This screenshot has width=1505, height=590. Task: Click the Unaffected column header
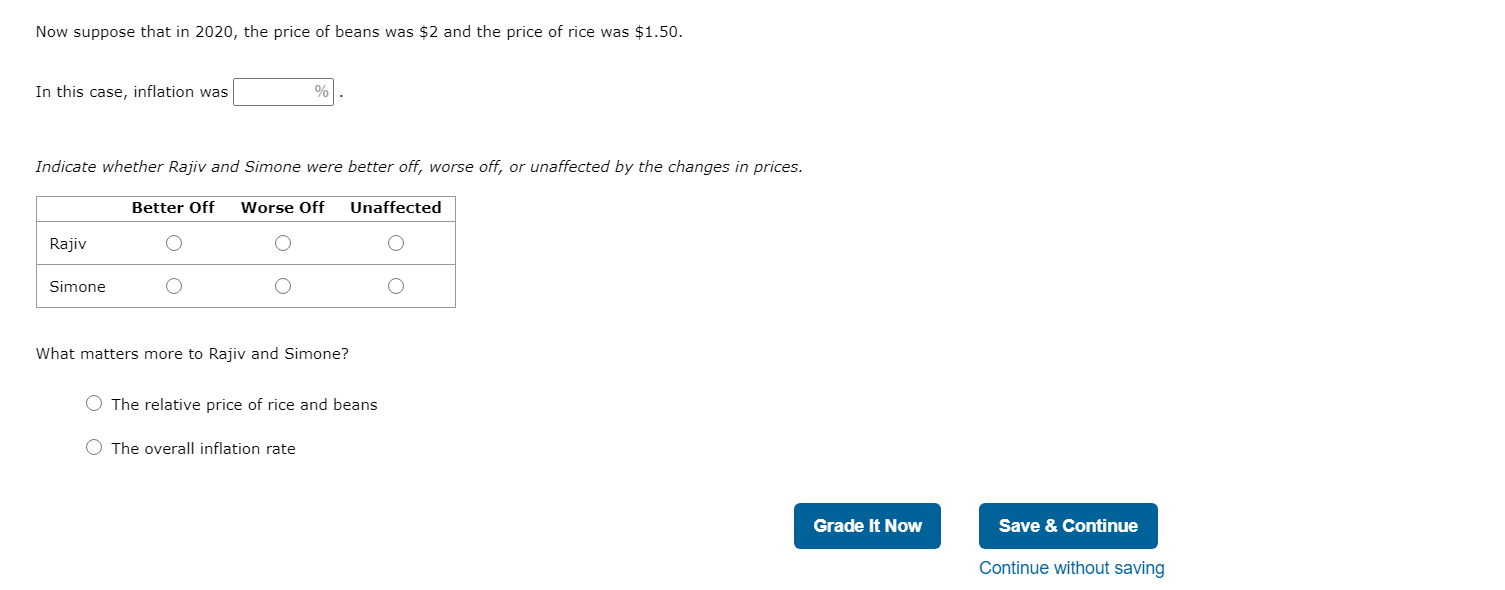pyautogui.click(x=395, y=207)
